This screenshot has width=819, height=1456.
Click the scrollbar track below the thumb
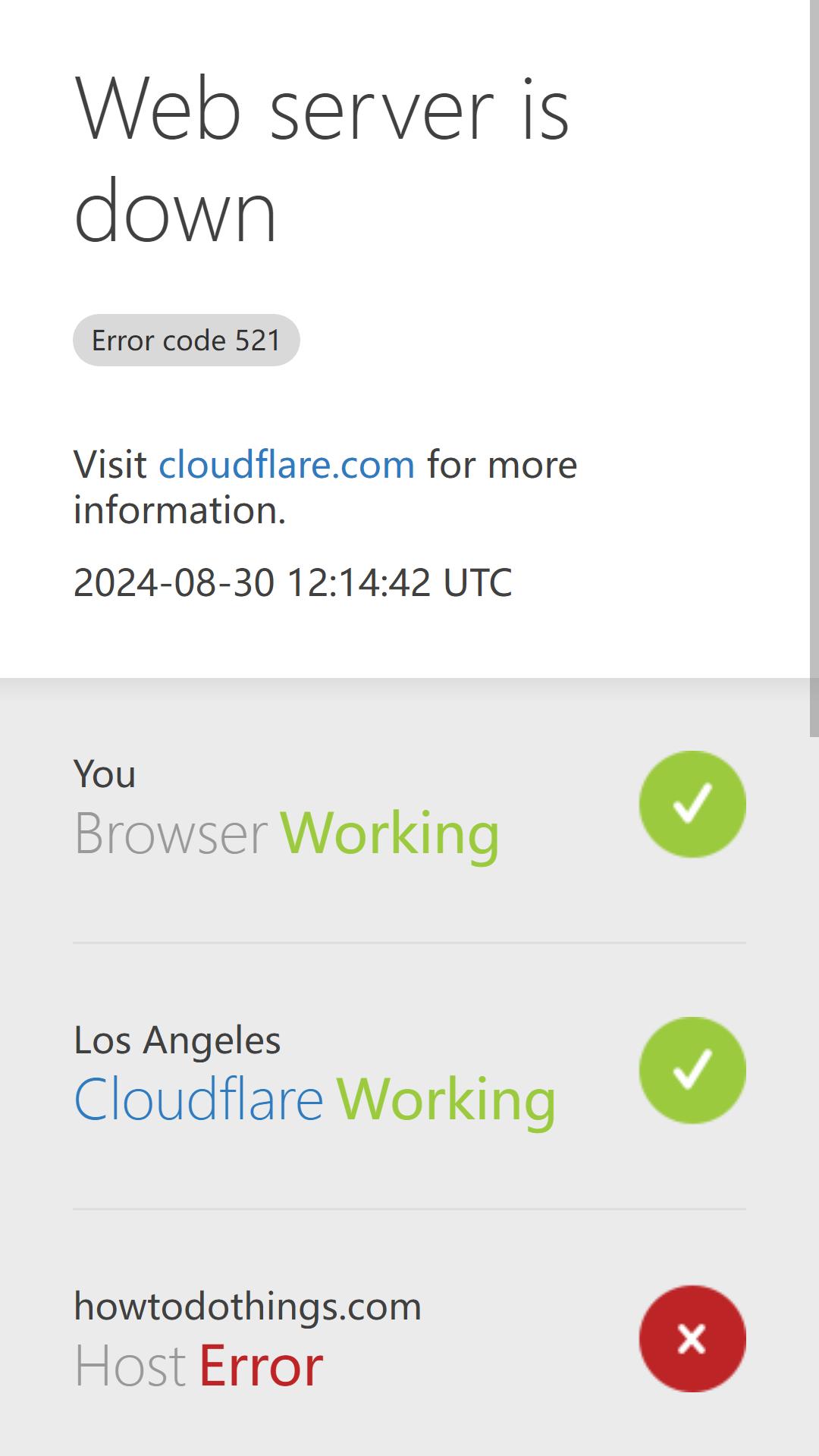(x=814, y=1096)
